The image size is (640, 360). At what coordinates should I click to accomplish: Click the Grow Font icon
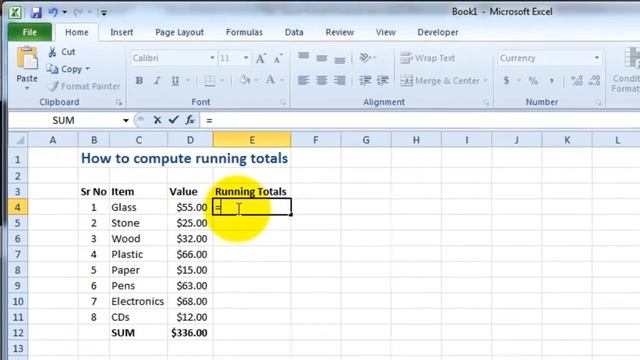click(x=260, y=58)
